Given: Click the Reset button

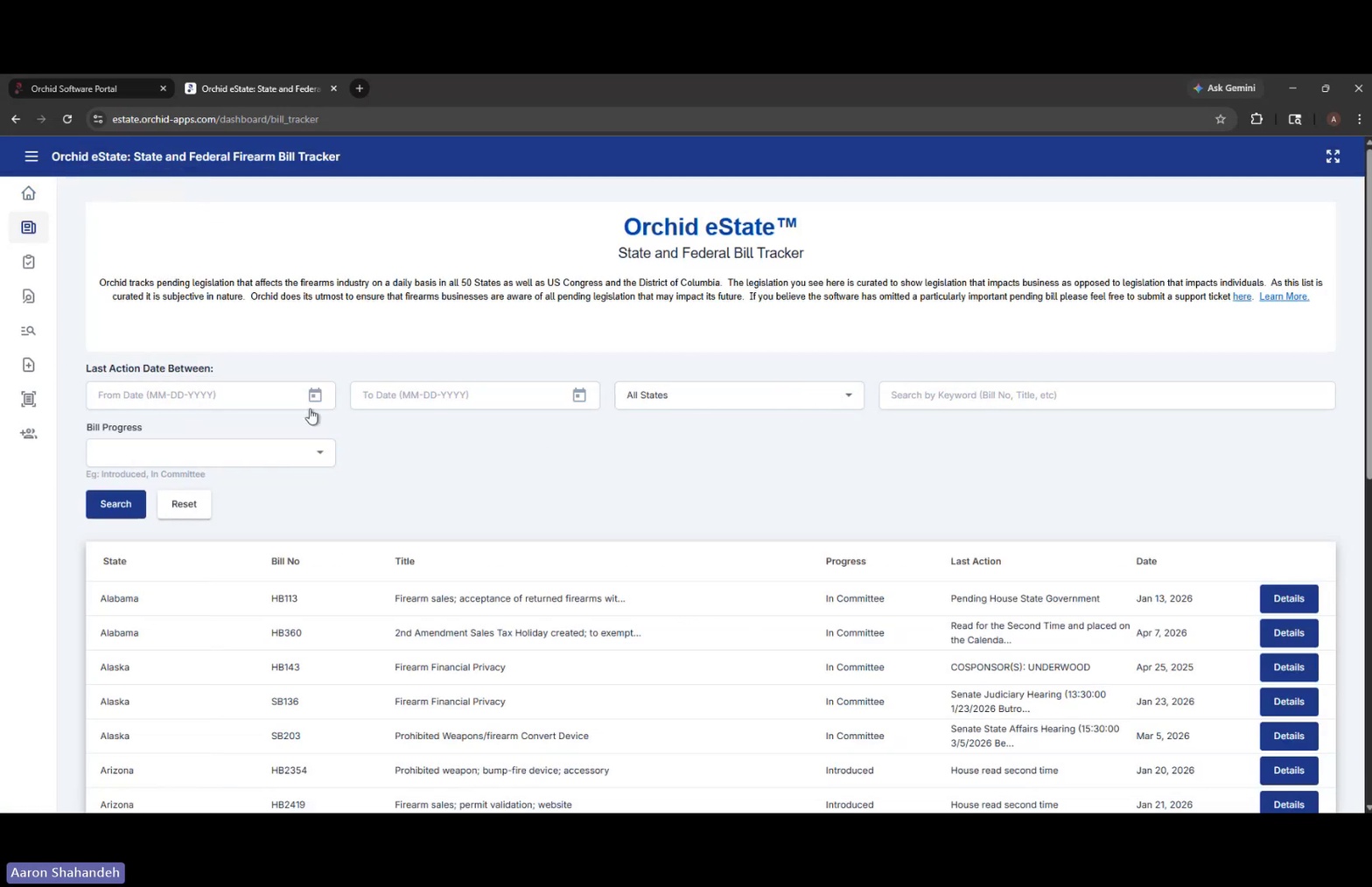Looking at the screenshot, I should tap(184, 504).
